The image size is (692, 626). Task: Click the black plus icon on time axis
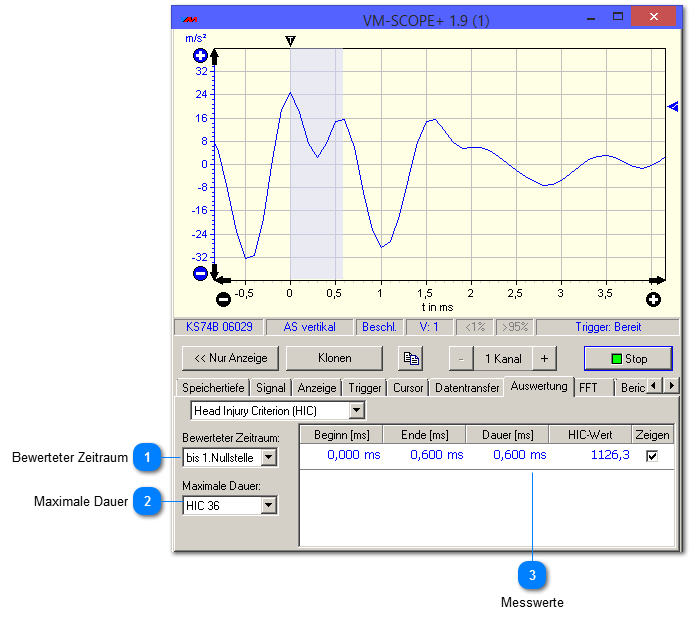[x=653, y=299]
